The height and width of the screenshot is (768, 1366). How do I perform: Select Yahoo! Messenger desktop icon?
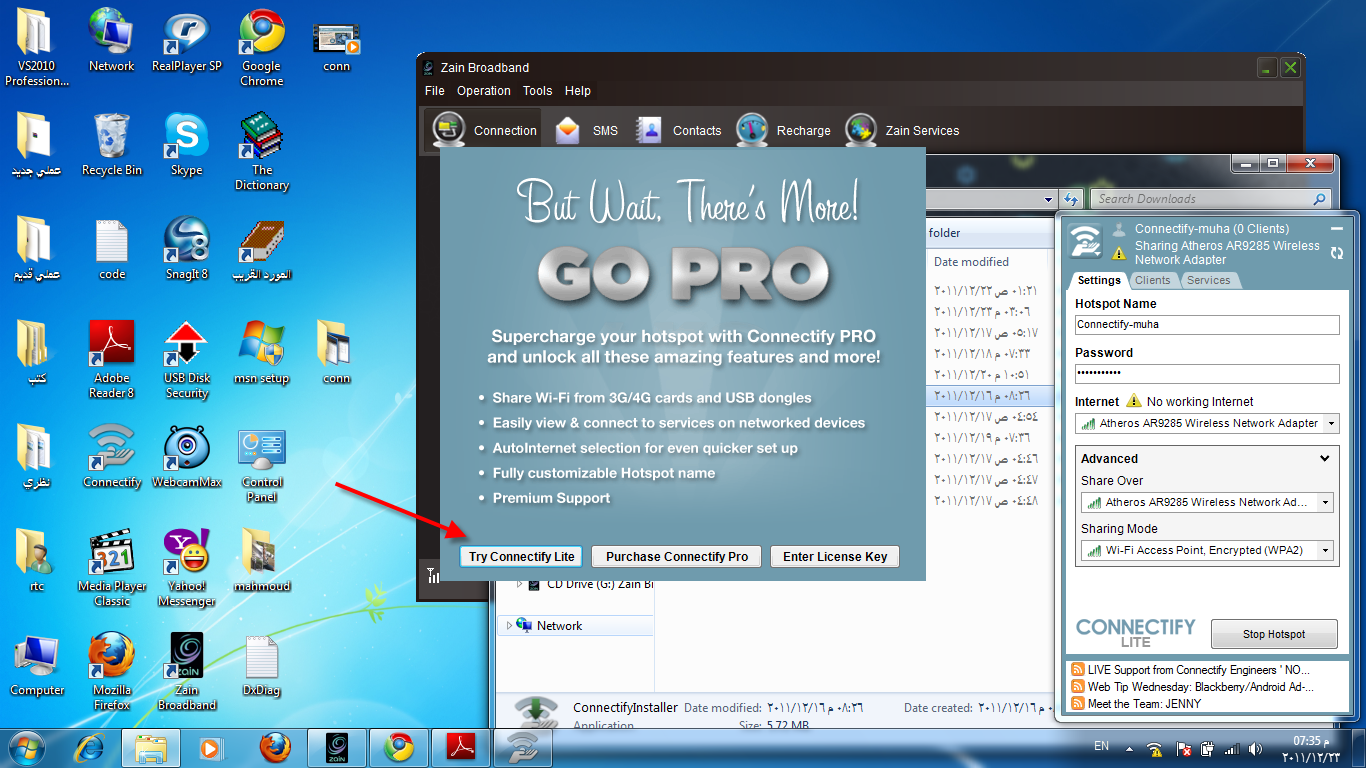point(187,567)
